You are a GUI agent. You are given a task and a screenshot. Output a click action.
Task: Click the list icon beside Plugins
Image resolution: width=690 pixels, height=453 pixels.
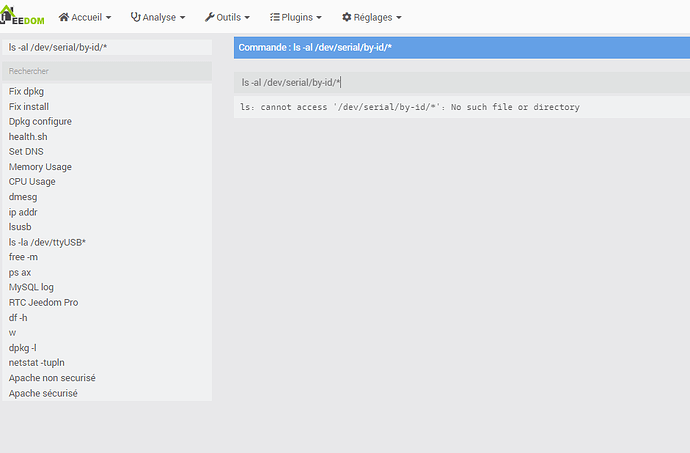tap(275, 17)
